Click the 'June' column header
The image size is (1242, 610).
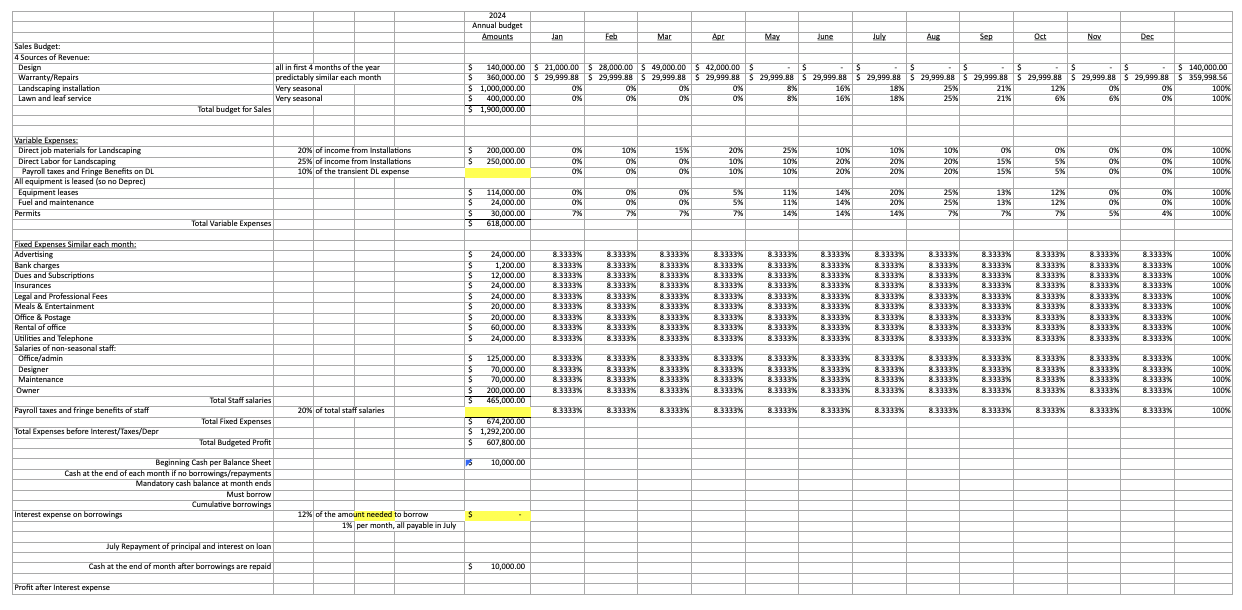tap(825, 36)
